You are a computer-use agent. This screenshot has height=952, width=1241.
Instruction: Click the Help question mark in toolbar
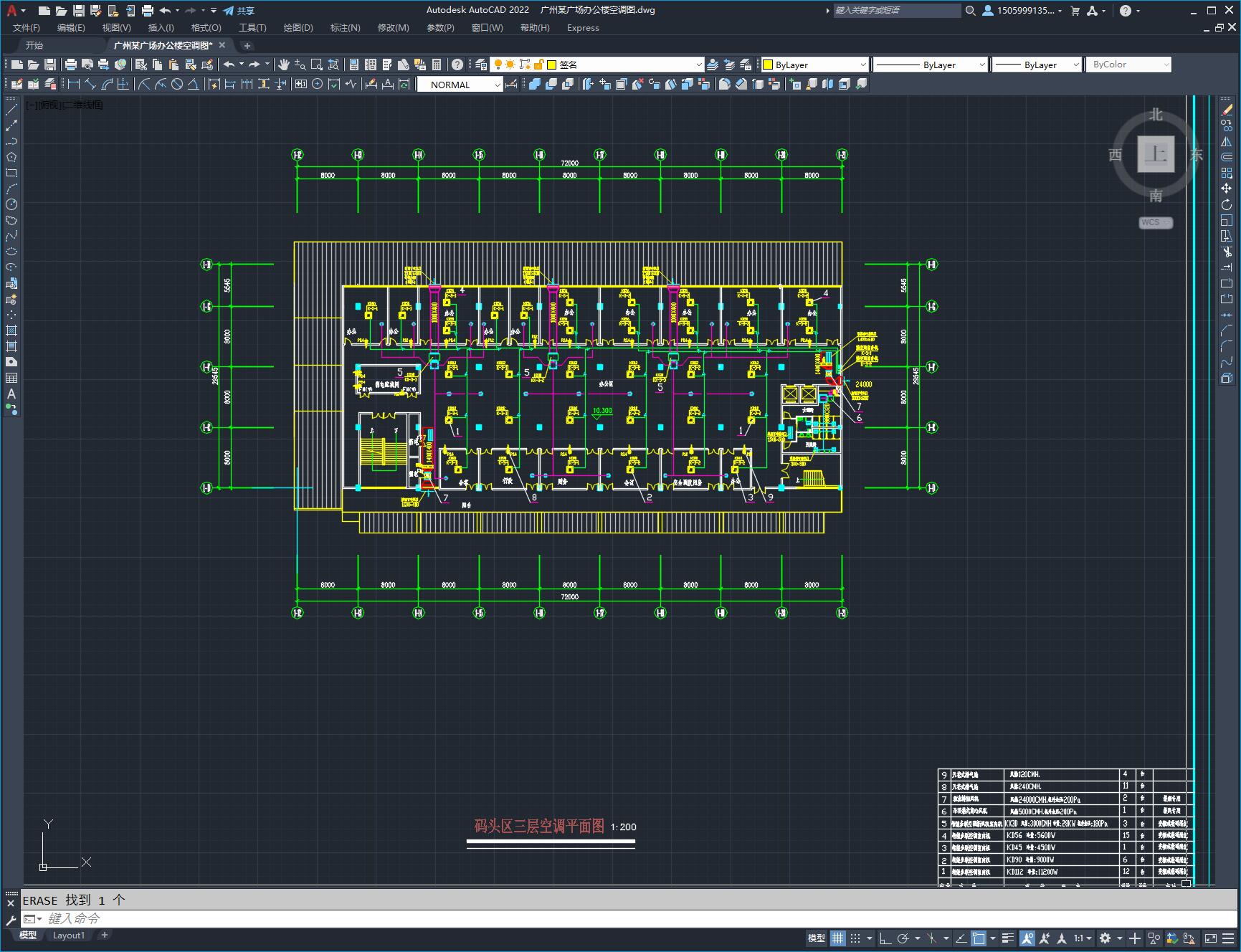click(457, 65)
